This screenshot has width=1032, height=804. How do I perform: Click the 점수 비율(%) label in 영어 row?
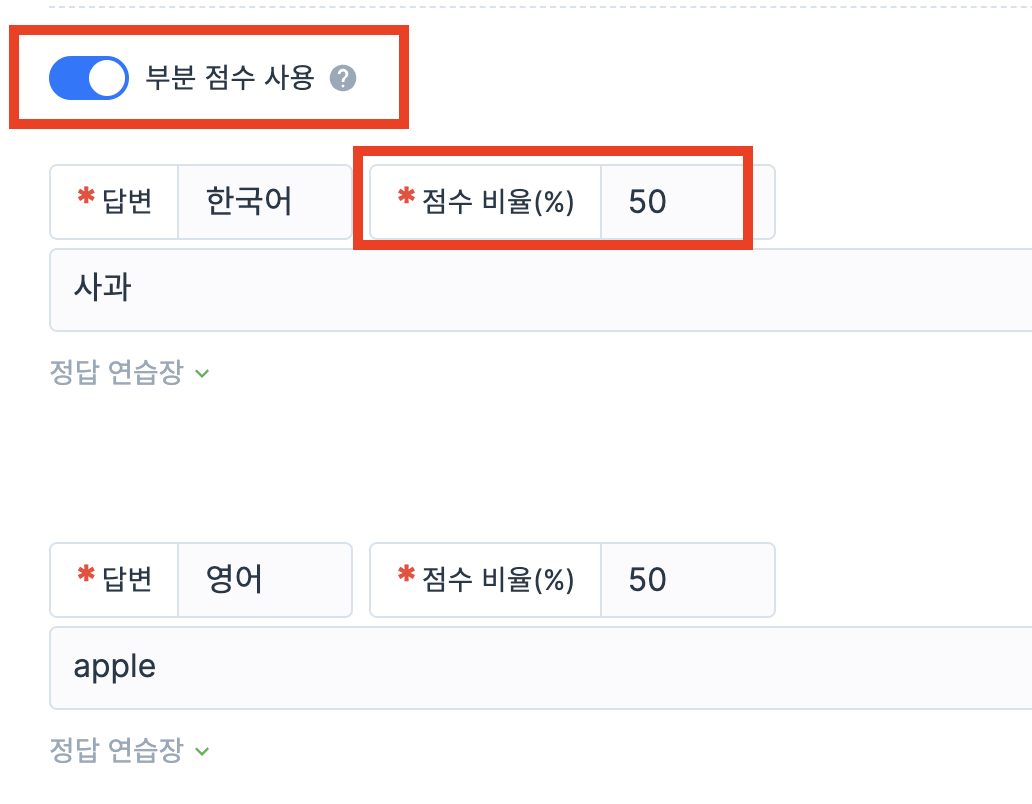[498, 580]
